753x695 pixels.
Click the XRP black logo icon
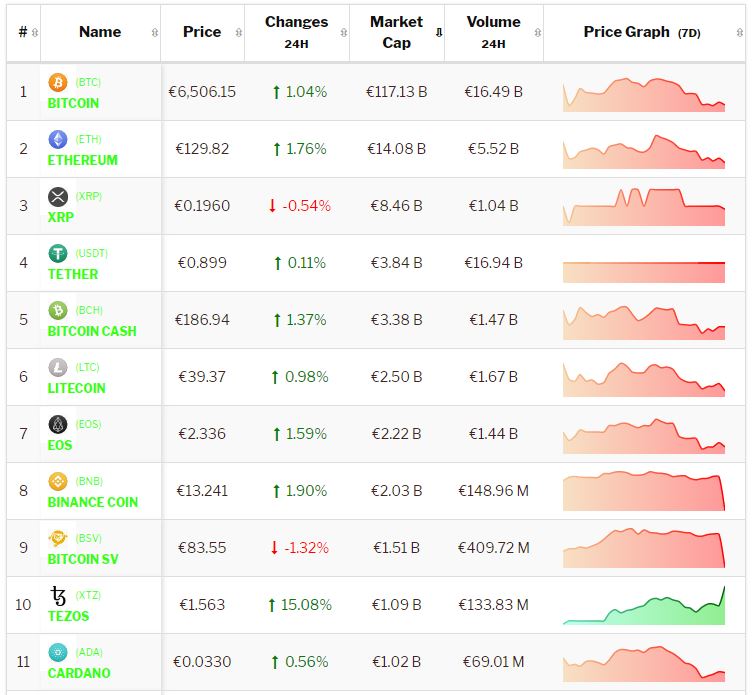pos(58,196)
